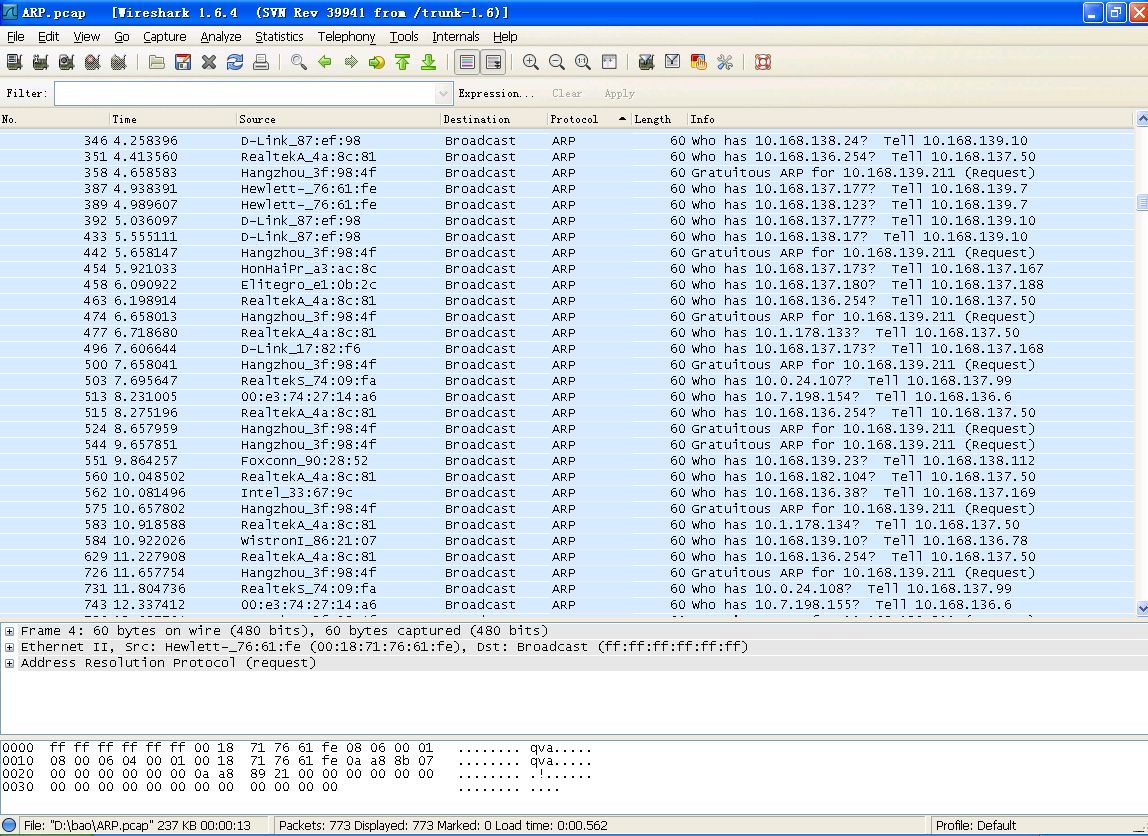Sort packets by the Protocol column header
Viewport: 1148px width, 836px height.
574,119
